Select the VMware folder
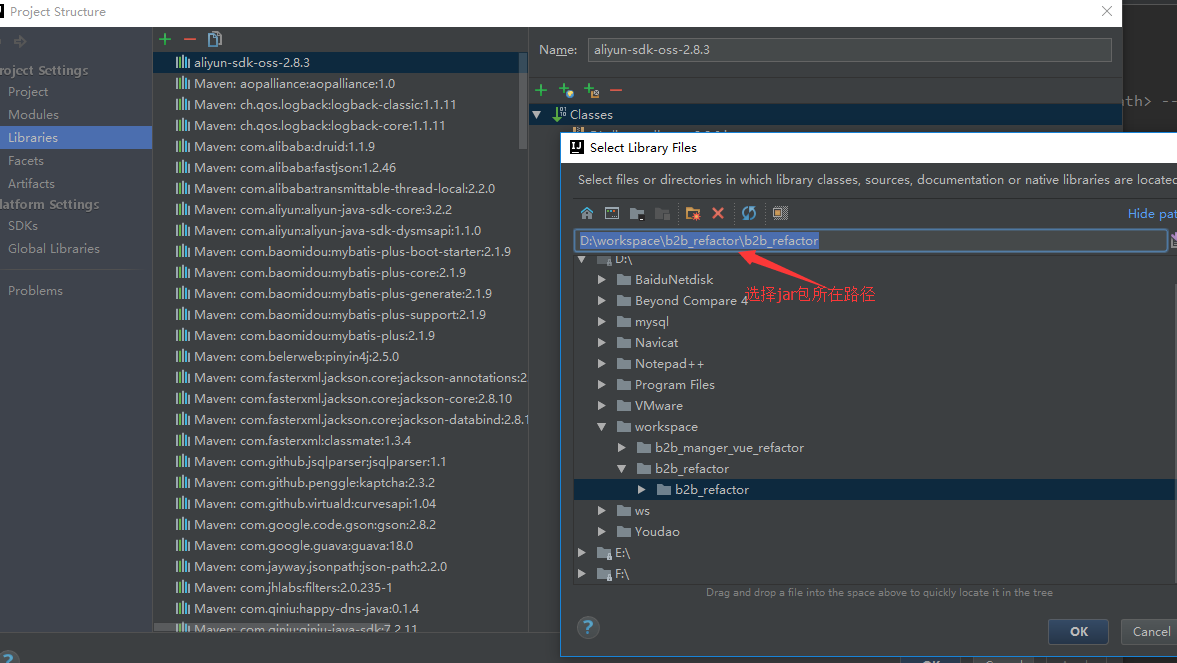The image size is (1177, 663). [658, 405]
